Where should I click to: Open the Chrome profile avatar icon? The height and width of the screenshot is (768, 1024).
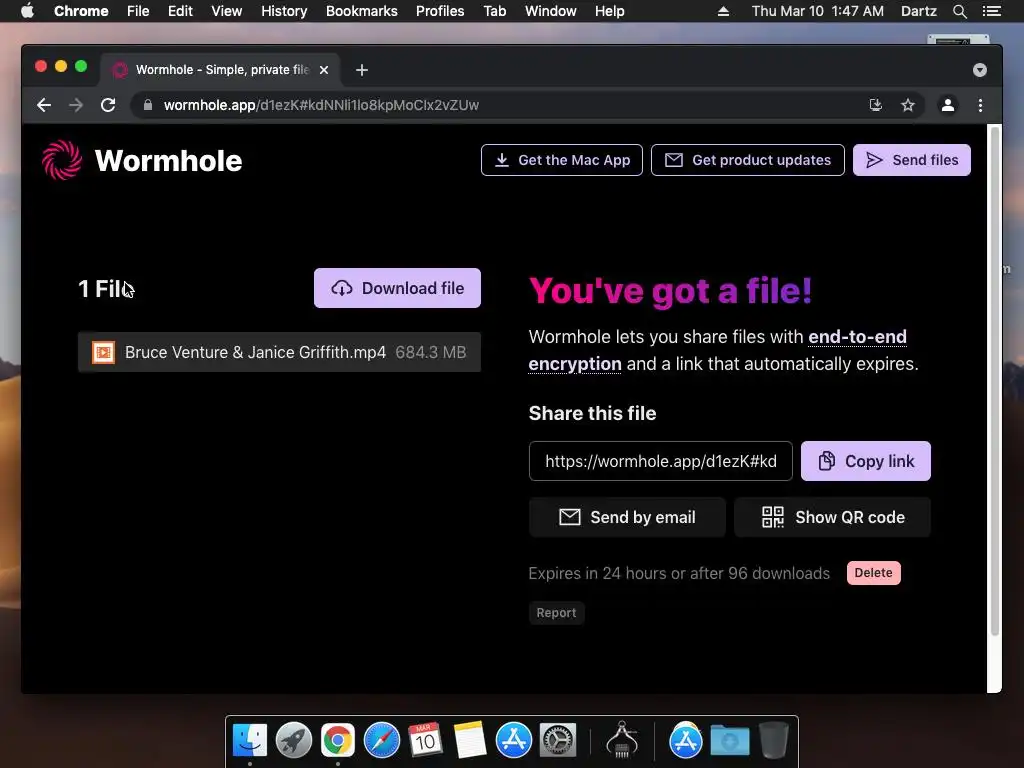point(948,105)
